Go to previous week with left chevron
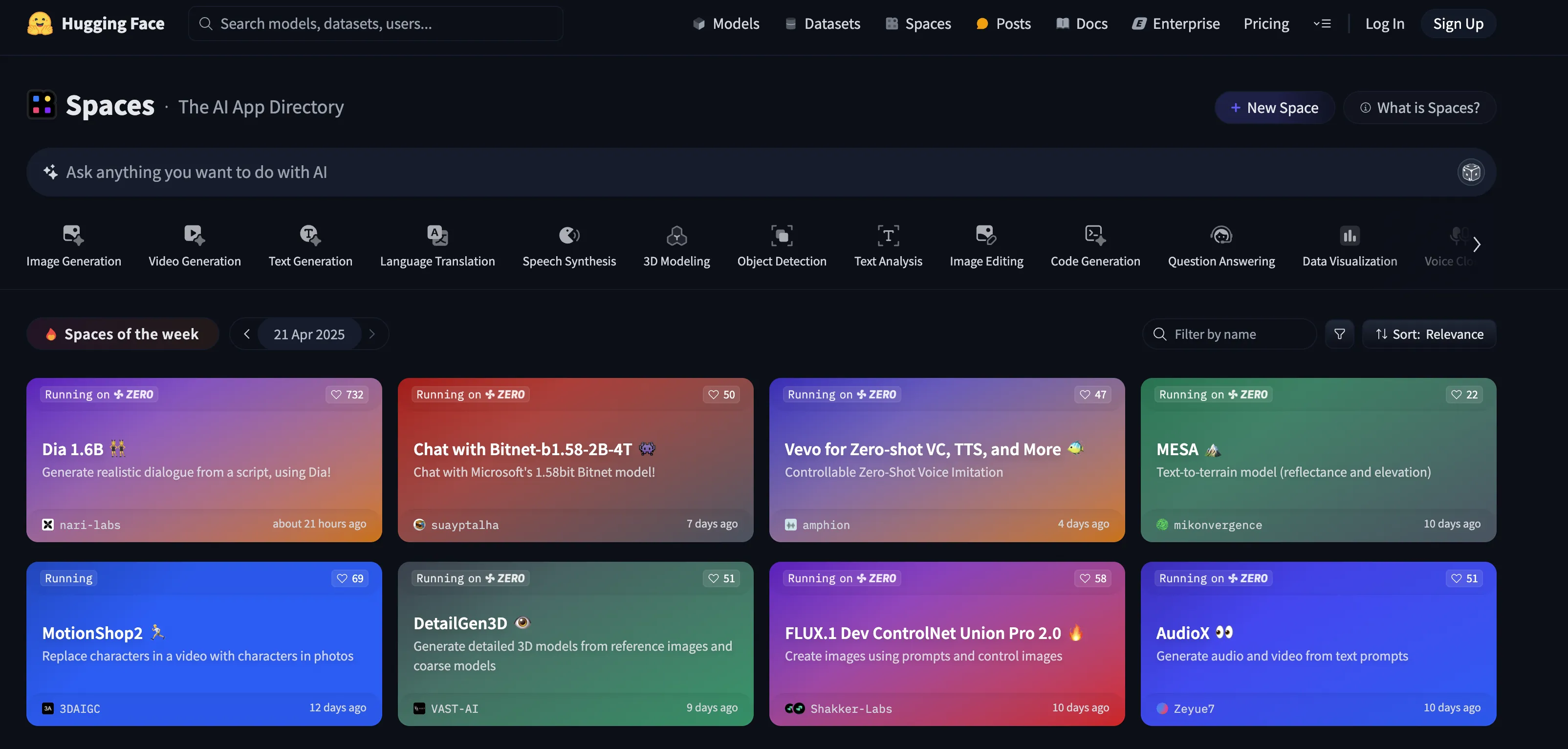Image resolution: width=1568 pixels, height=749 pixels. pos(246,334)
